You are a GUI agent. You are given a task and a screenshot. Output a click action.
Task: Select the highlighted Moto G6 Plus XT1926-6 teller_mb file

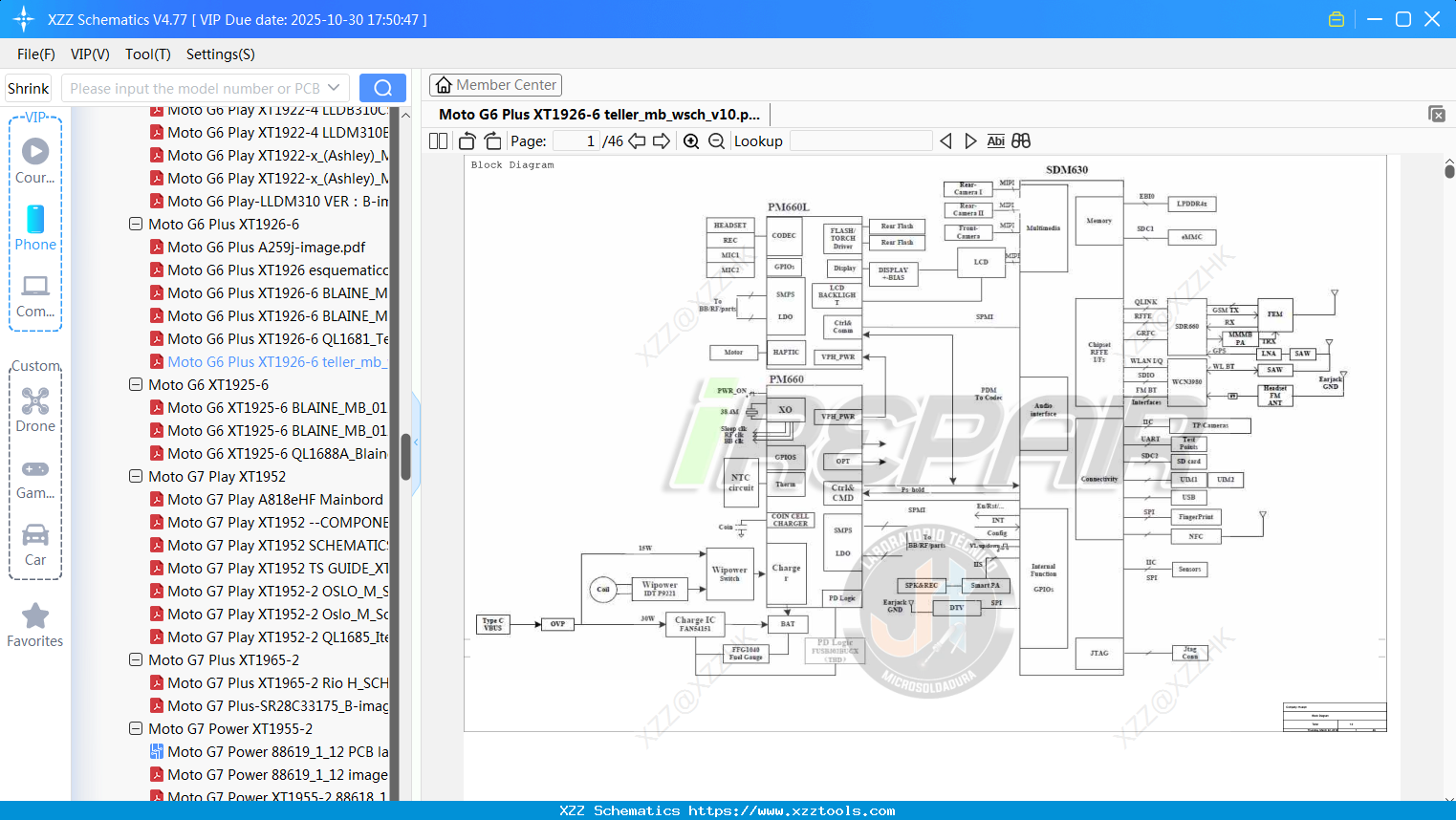click(x=277, y=362)
